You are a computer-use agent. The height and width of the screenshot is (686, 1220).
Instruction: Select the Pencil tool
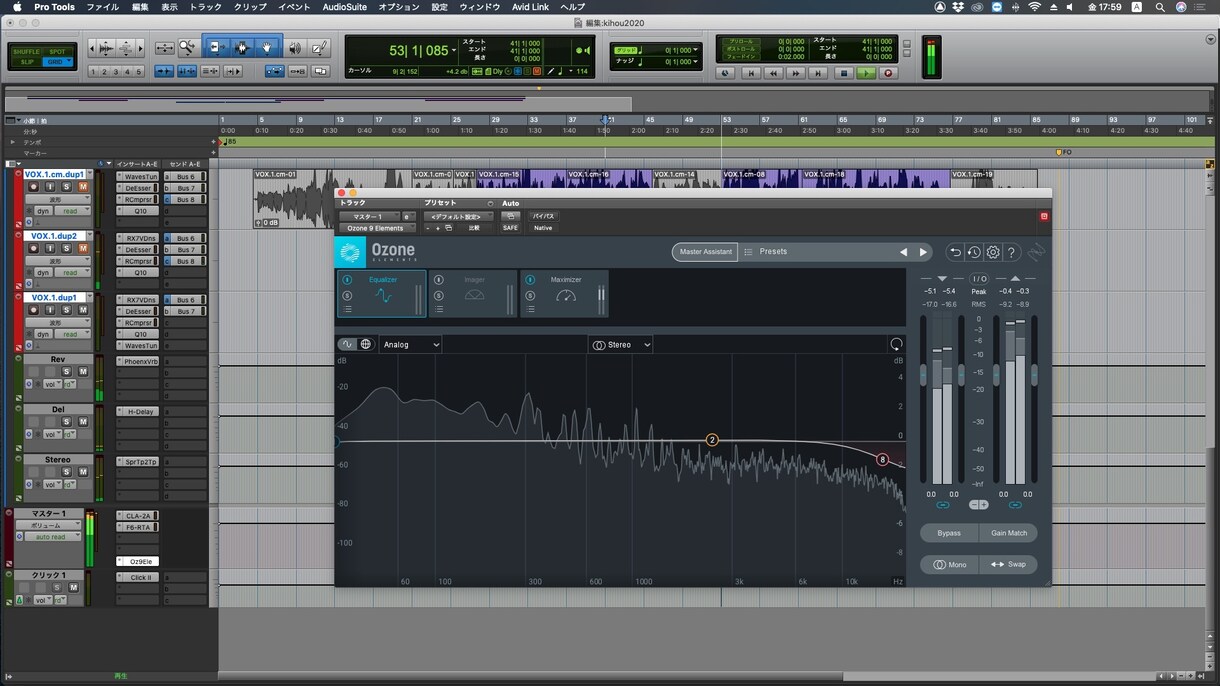[x=320, y=47]
